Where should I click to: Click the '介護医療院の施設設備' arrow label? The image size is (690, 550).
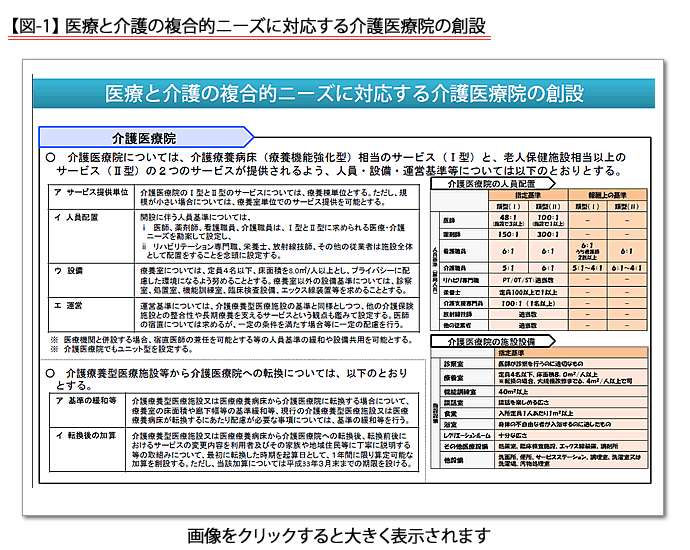point(492,341)
